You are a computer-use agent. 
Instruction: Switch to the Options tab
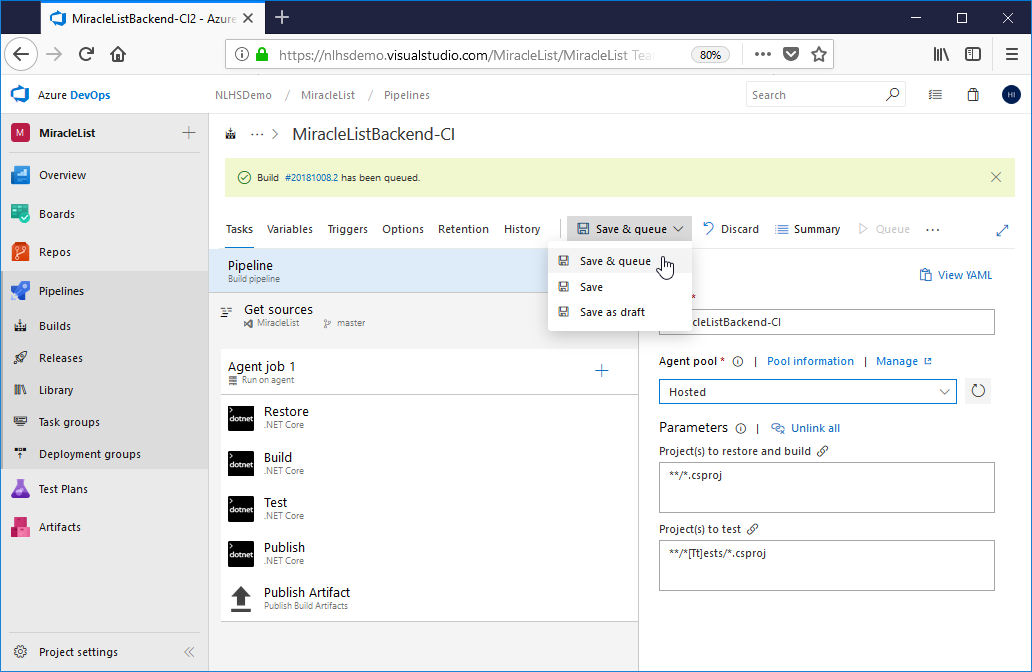coord(403,229)
